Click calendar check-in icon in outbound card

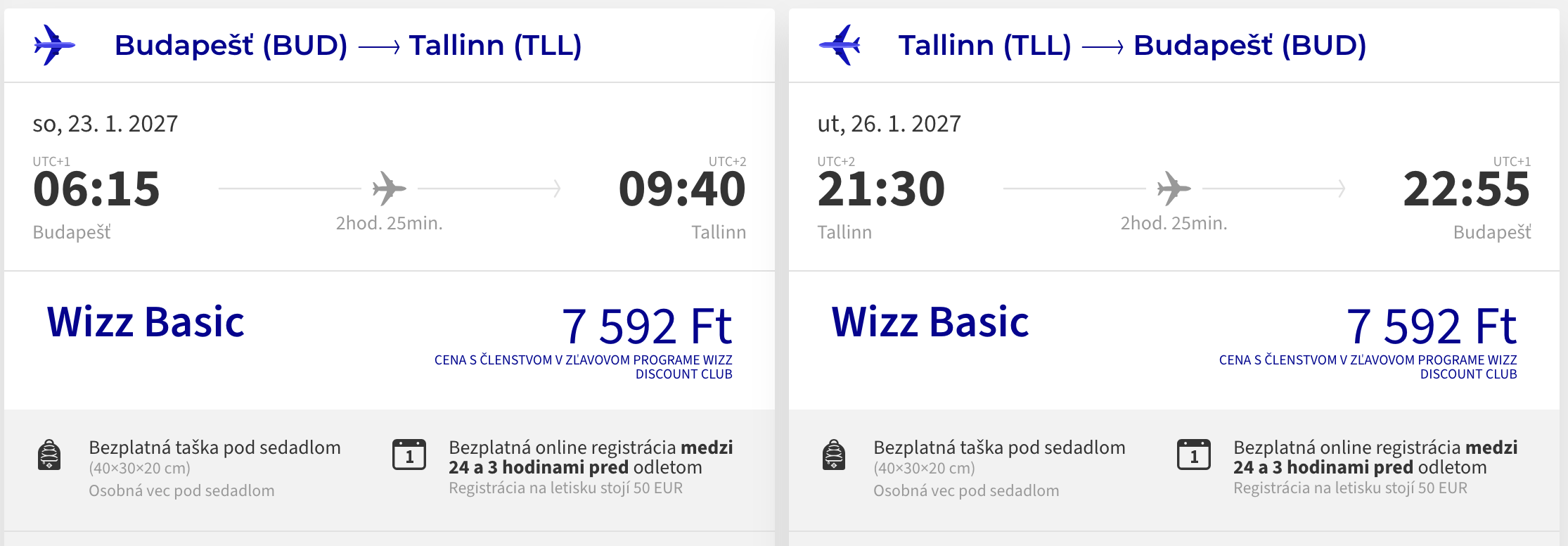point(409,455)
